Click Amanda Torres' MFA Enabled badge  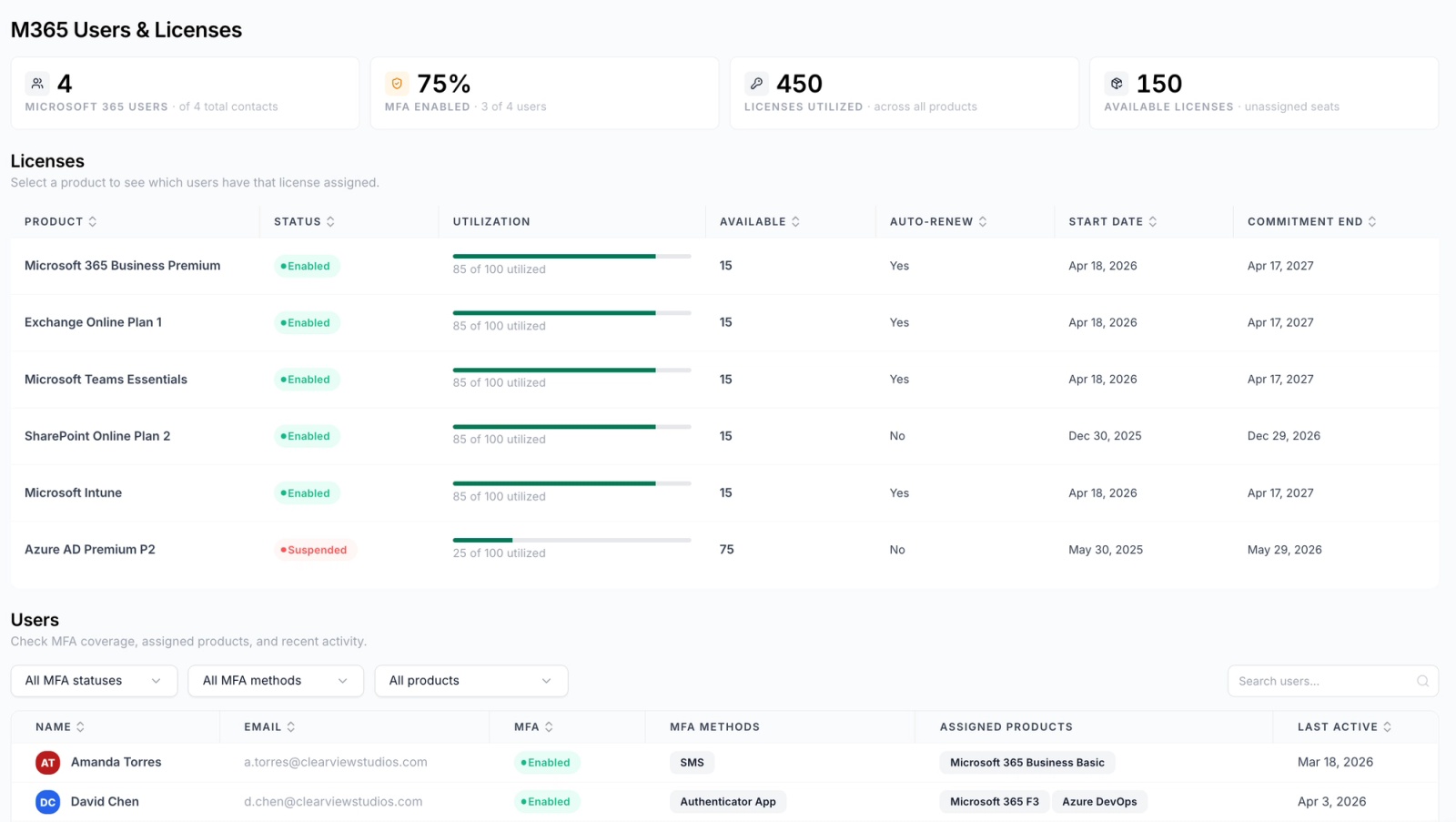547,763
